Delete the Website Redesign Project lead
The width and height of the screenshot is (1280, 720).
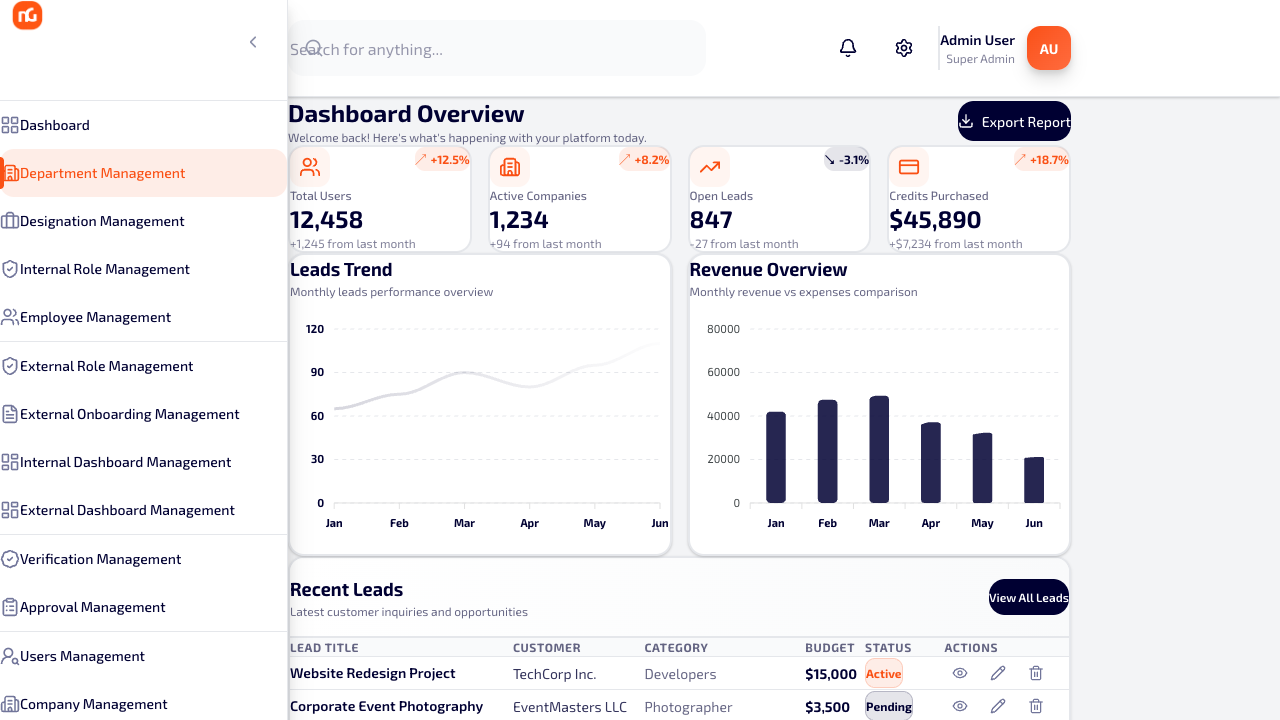pos(1036,673)
